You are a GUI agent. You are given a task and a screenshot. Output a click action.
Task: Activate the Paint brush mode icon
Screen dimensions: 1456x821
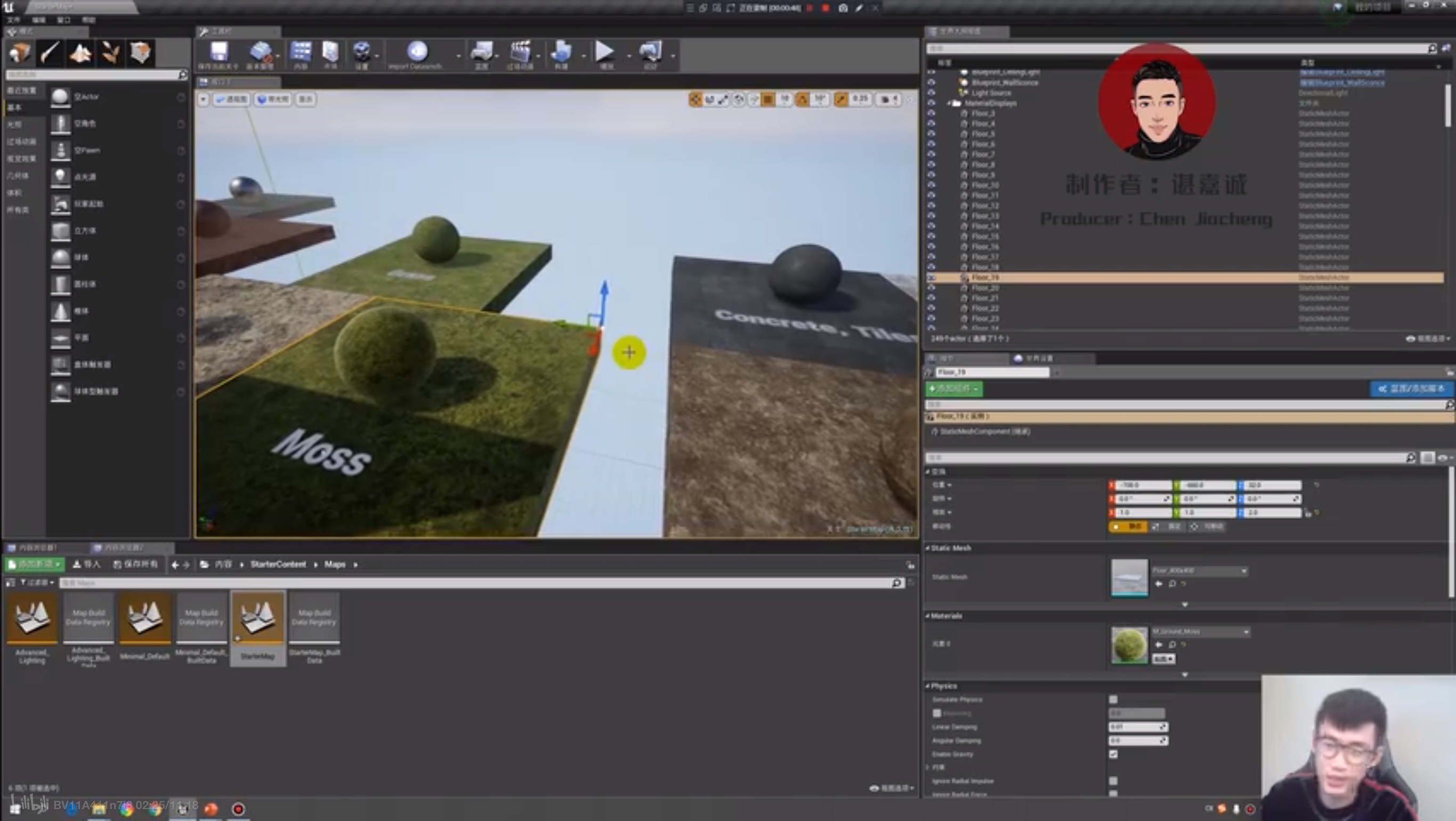[x=50, y=53]
